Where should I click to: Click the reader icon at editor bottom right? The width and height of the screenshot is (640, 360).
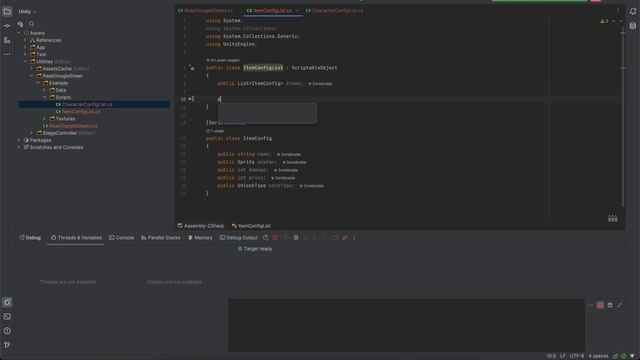(x=613, y=218)
